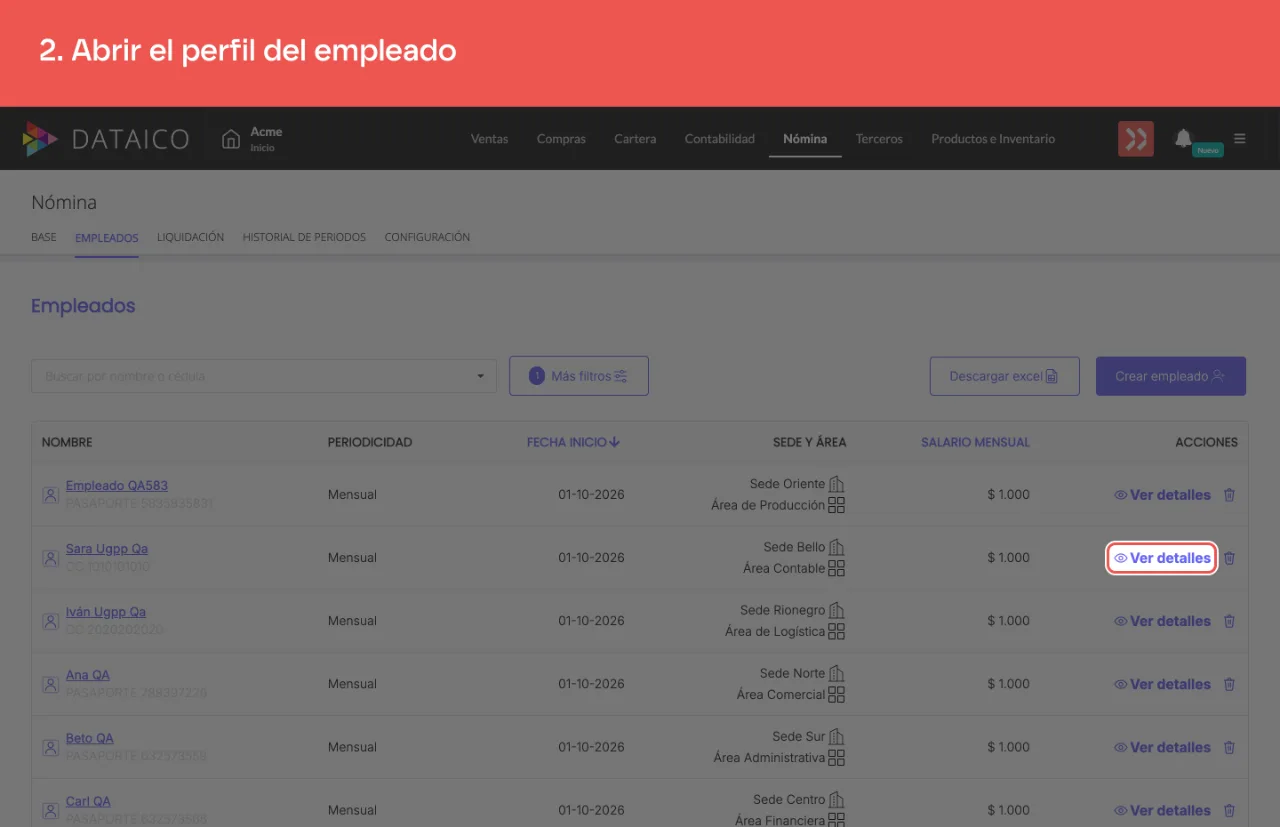The height and width of the screenshot is (827, 1280).
Task: Click person icon beside Iván Ugpp Qa
Action: [50, 621]
